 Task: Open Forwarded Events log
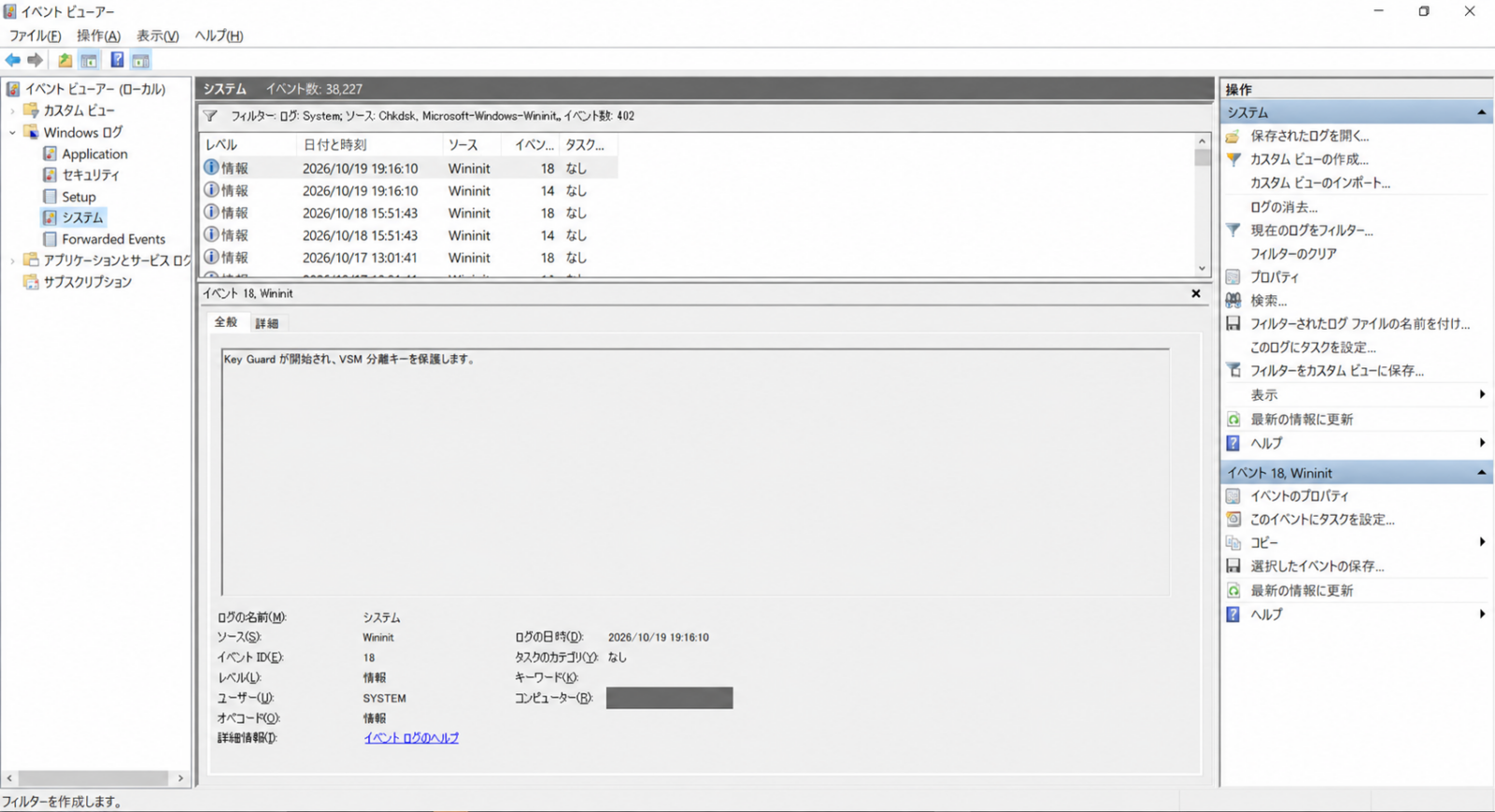point(113,239)
